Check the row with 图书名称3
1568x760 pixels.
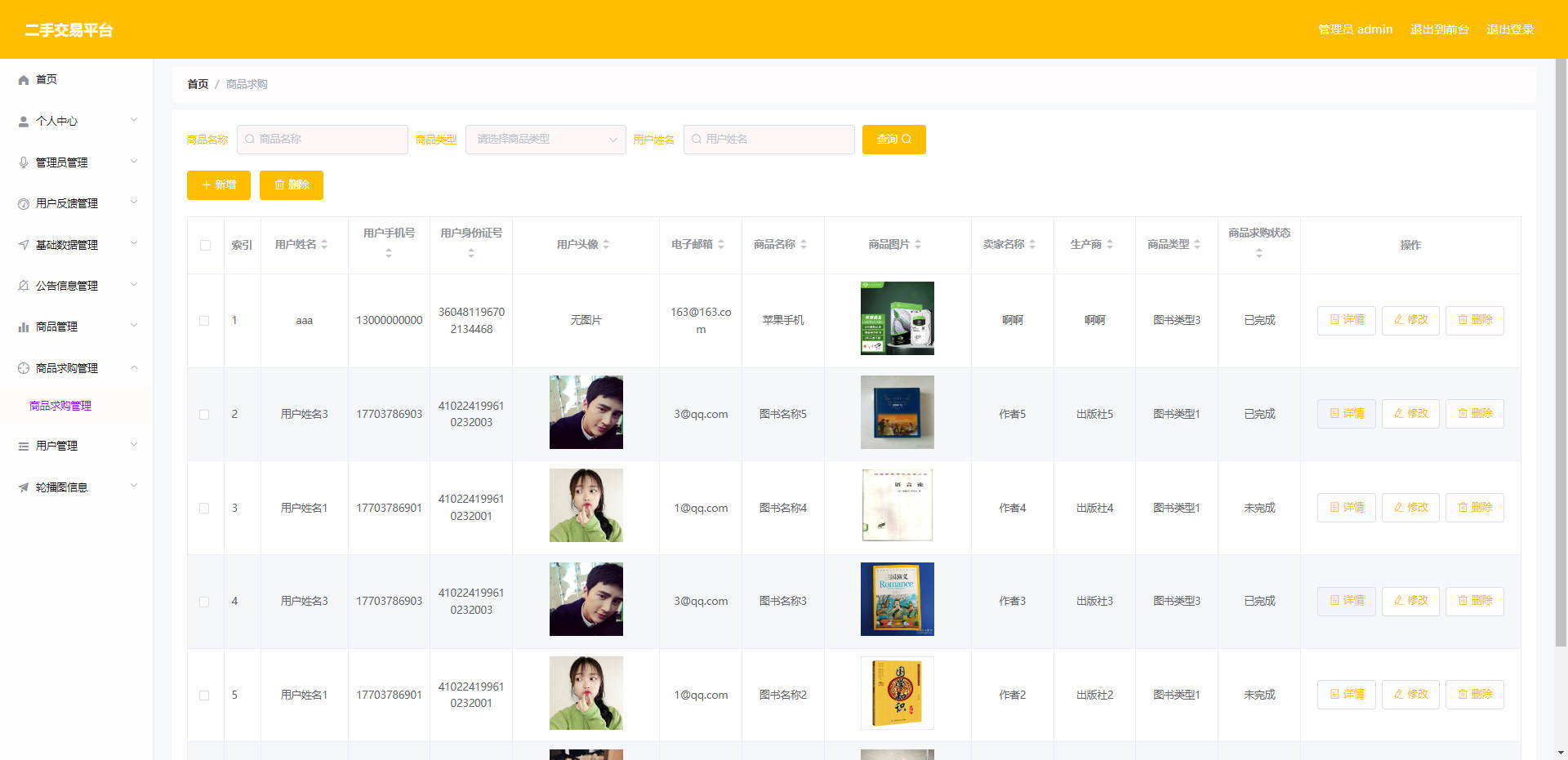coord(204,602)
